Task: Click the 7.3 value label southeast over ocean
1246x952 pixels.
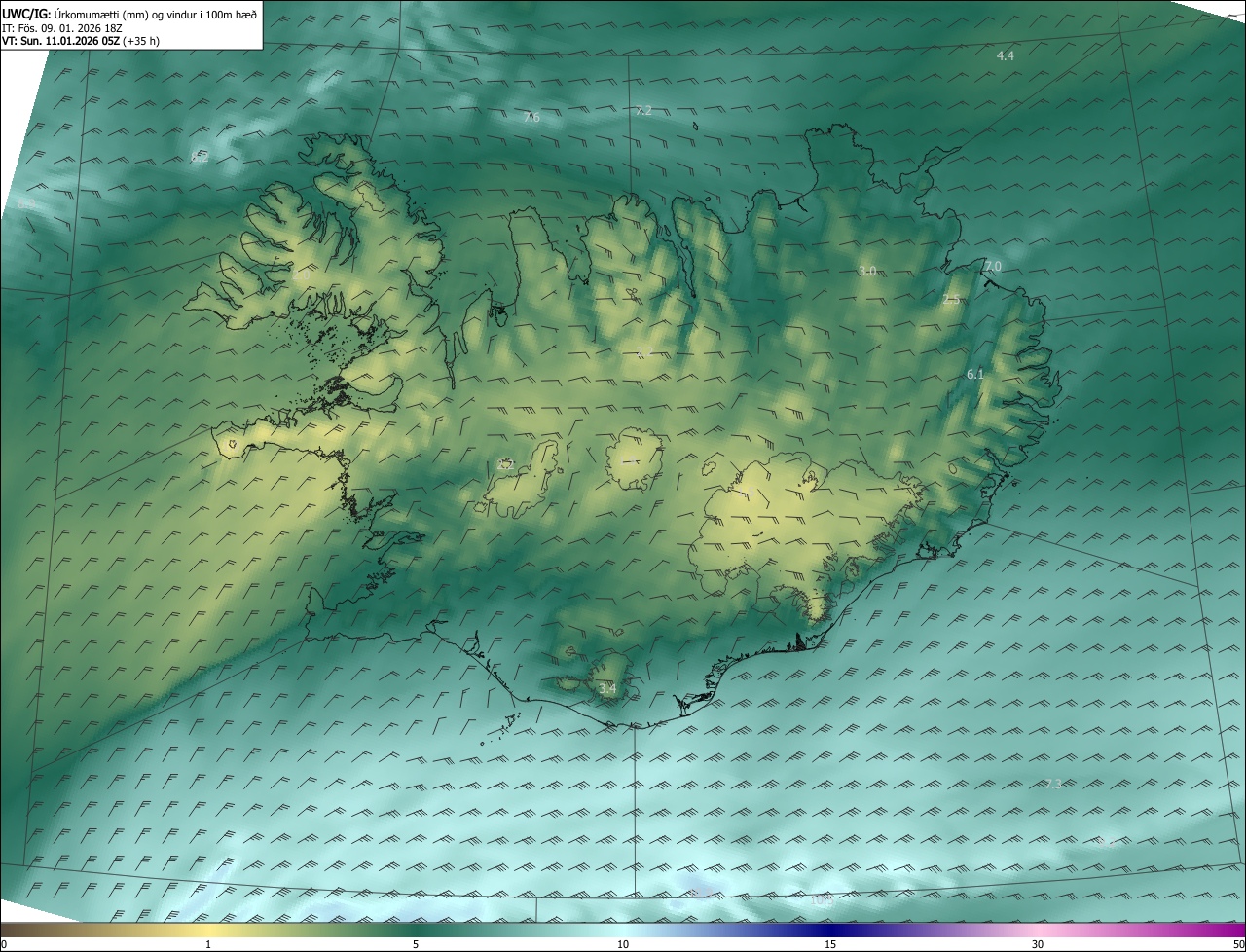Action: pyautogui.click(x=1053, y=784)
